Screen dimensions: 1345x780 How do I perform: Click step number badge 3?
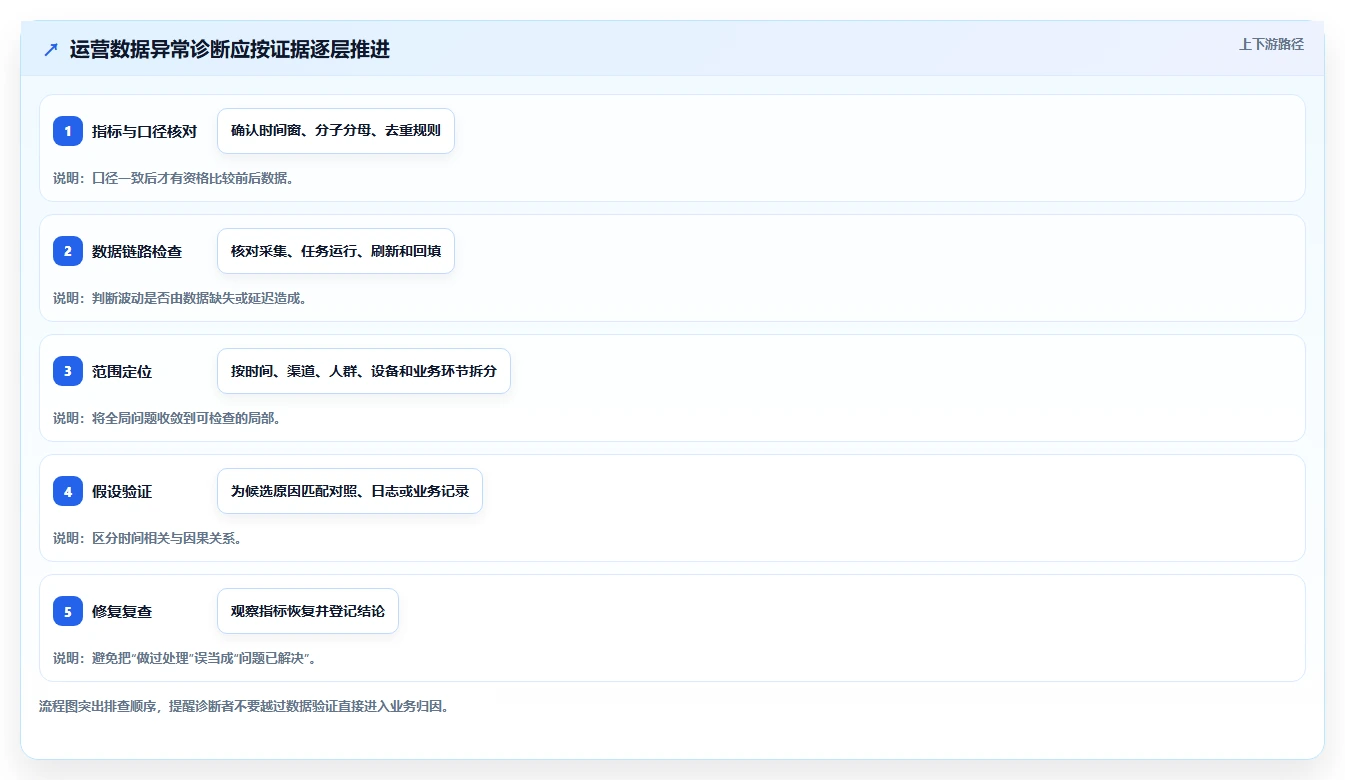(x=68, y=371)
